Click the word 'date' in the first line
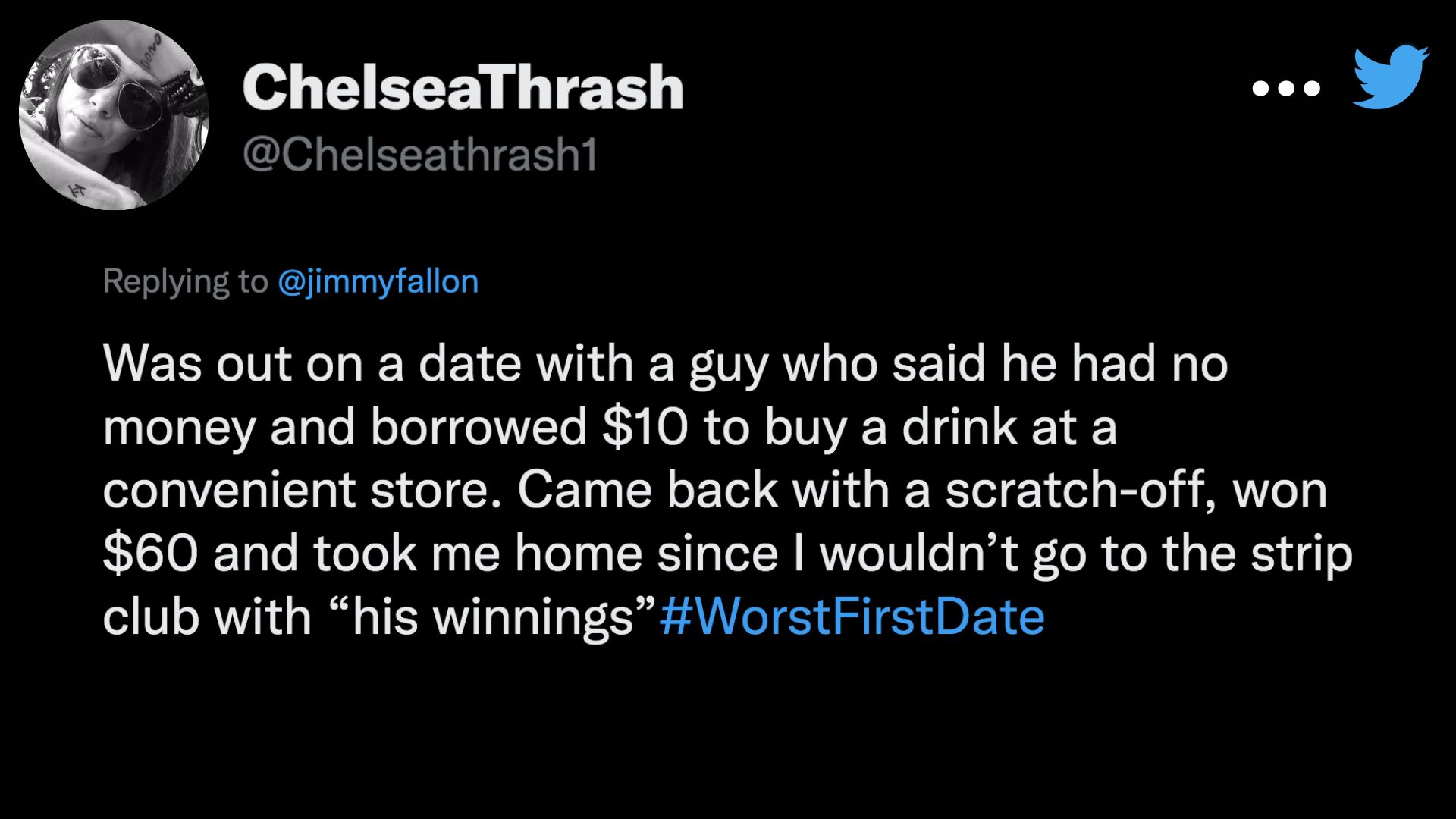This screenshot has height=819, width=1456. coord(469,365)
